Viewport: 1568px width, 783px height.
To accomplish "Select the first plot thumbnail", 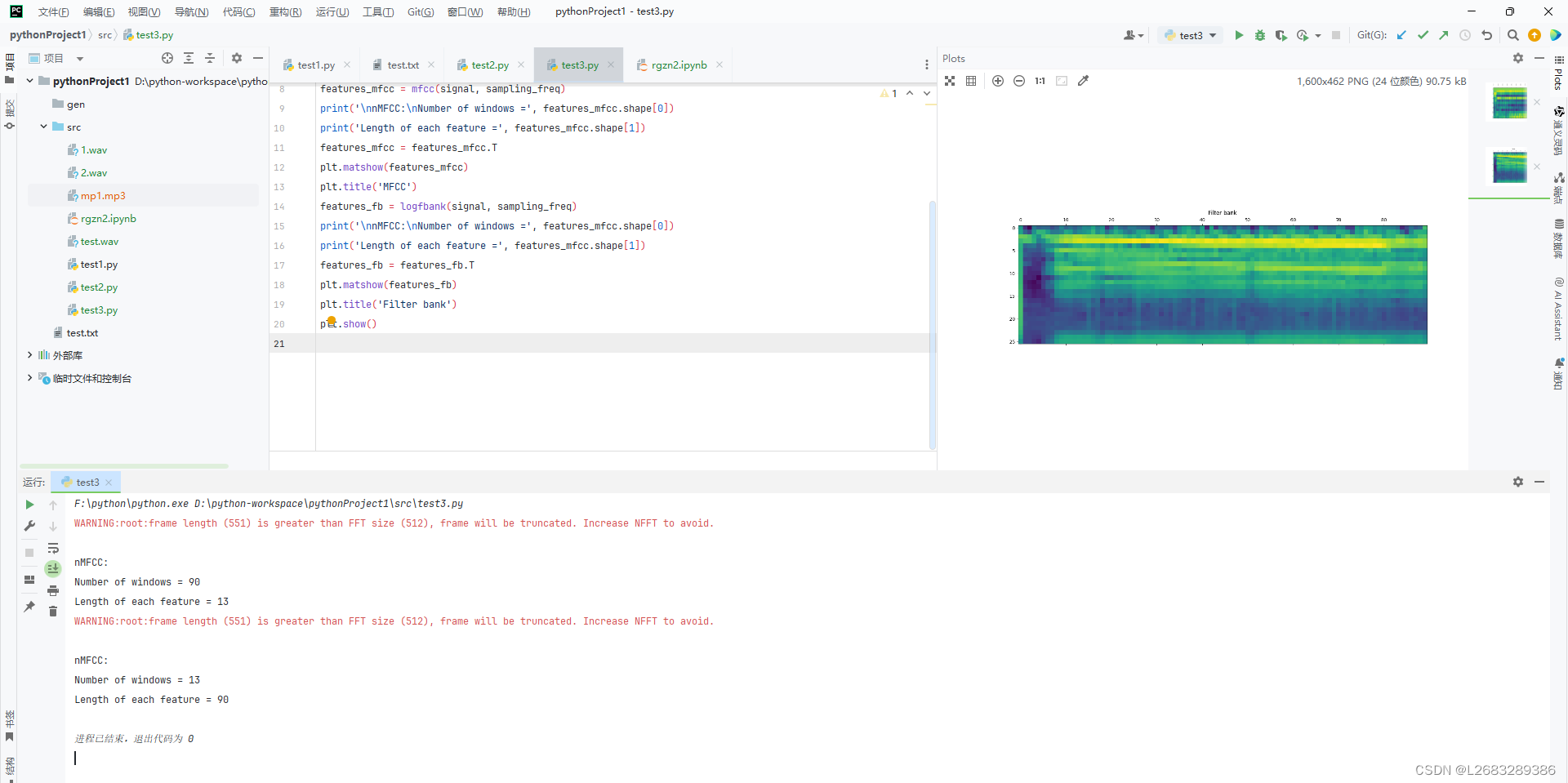I will click(x=1509, y=102).
